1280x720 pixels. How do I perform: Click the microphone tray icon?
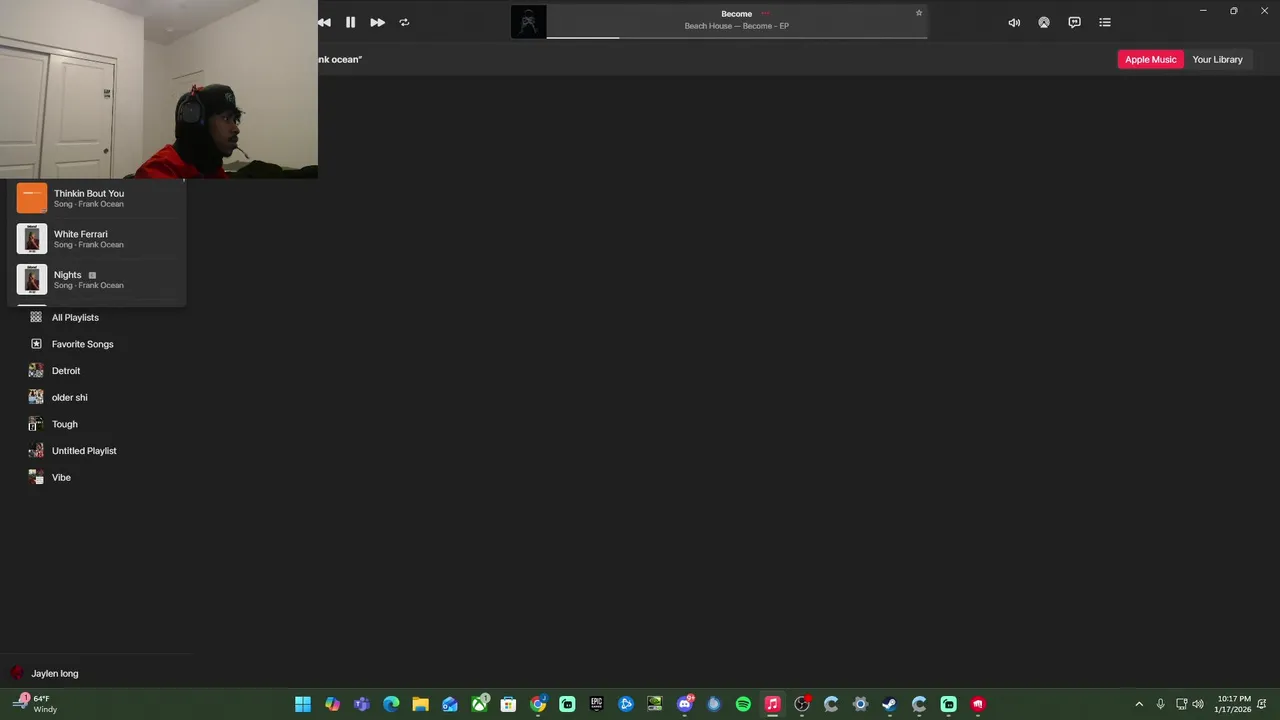tap(1160, 704)
